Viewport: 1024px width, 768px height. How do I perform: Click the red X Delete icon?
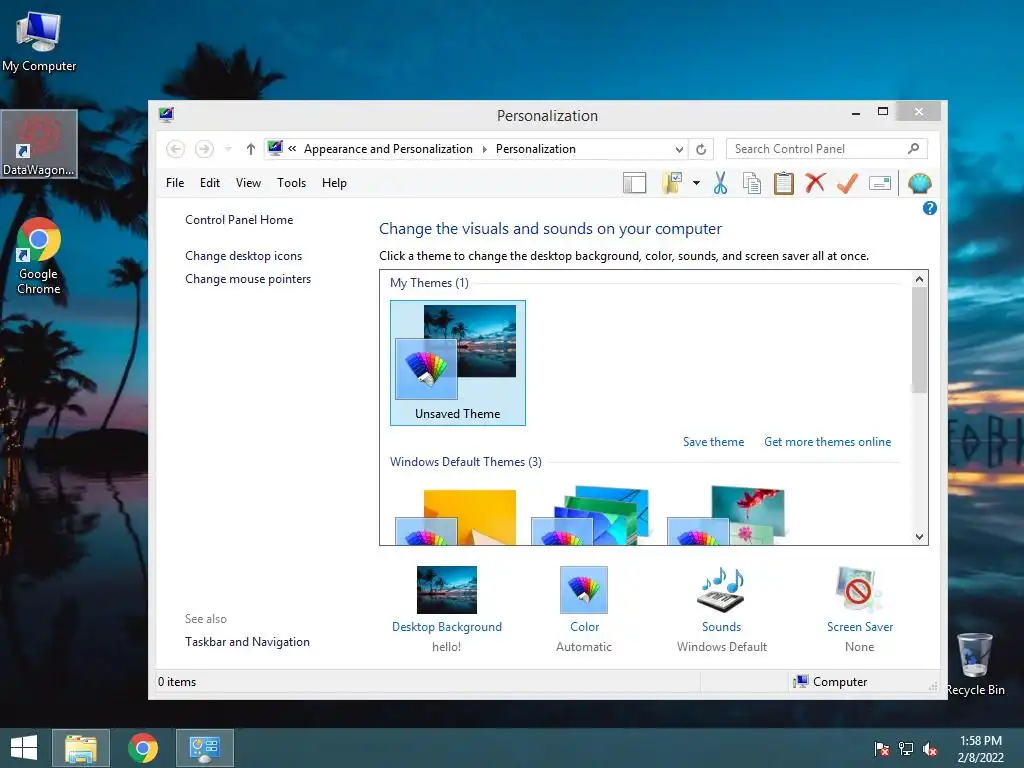coord(815,183)
